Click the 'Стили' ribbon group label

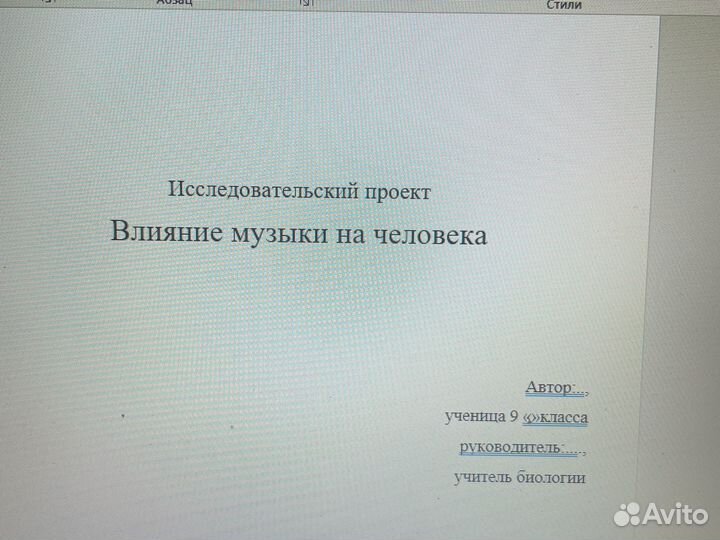pyautogui.click(x=564, y=5)
